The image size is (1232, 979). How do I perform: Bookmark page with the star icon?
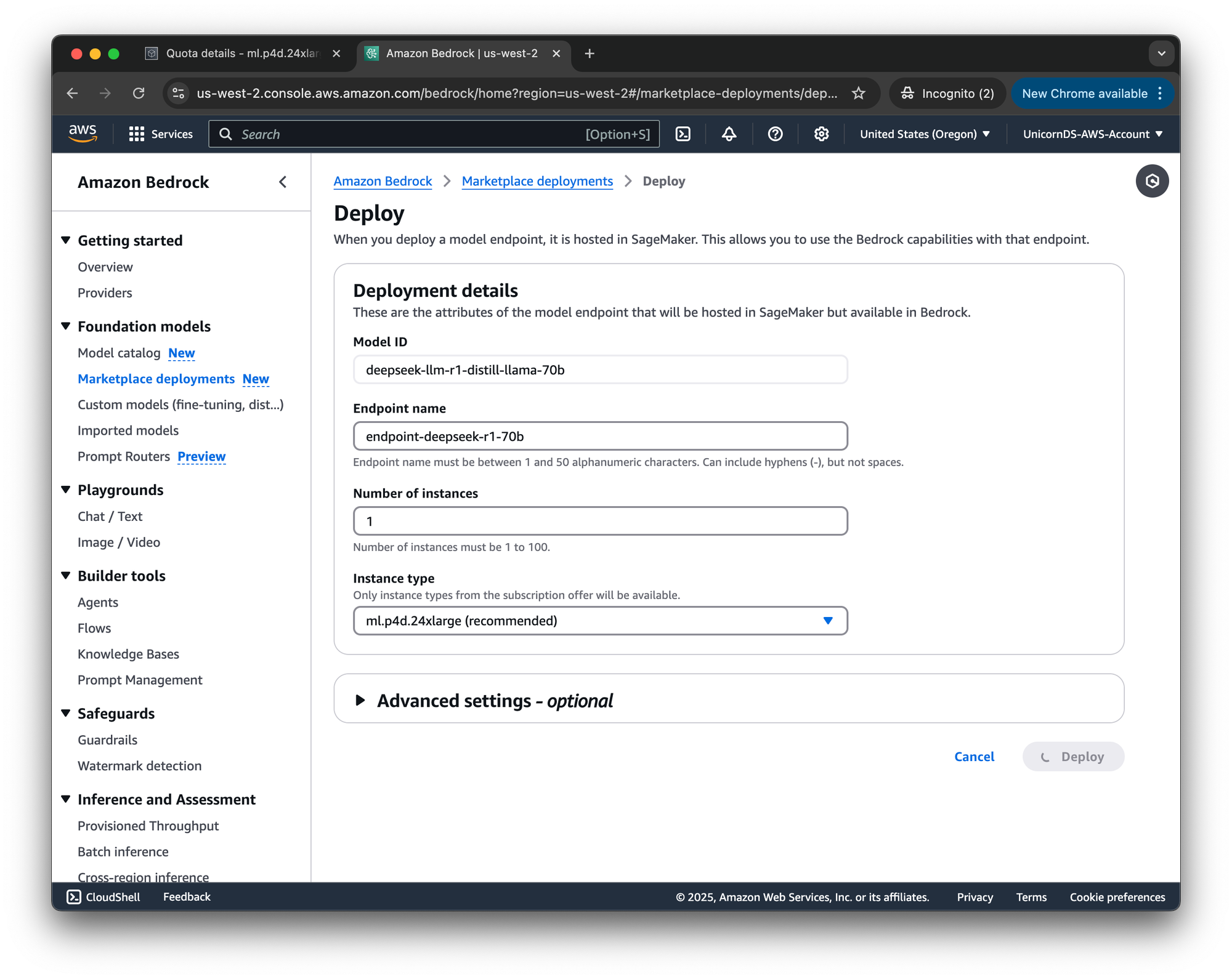tap(858, 94)
